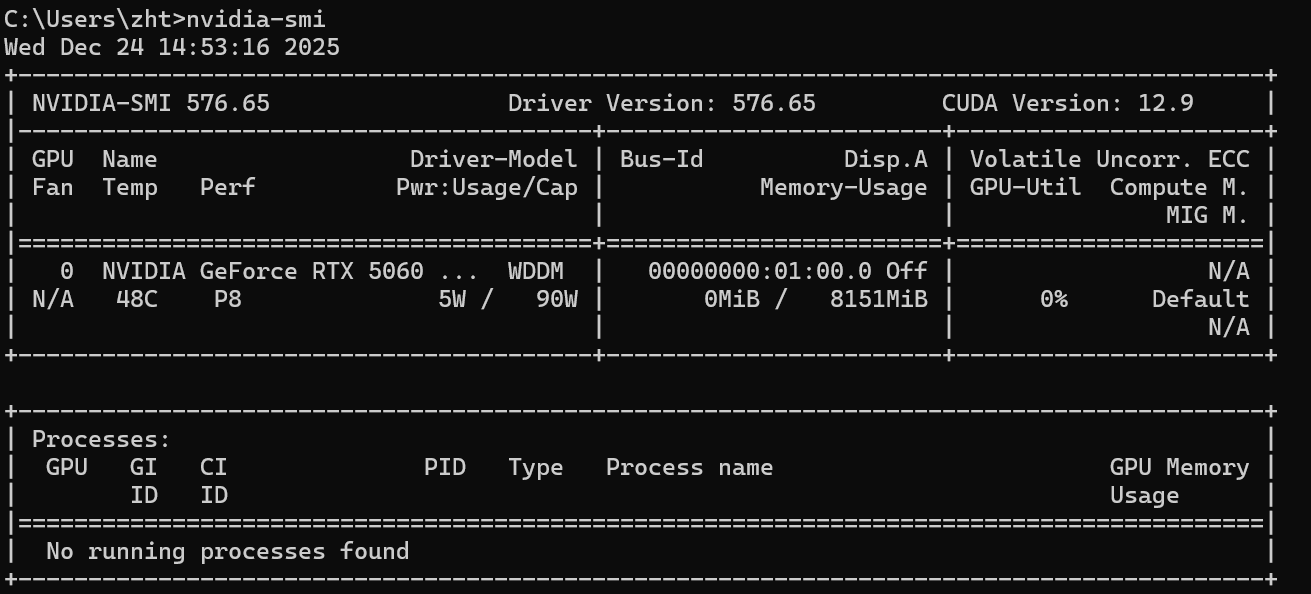Select the Volatile Uncorr. ECC header

click(1109, 159)
